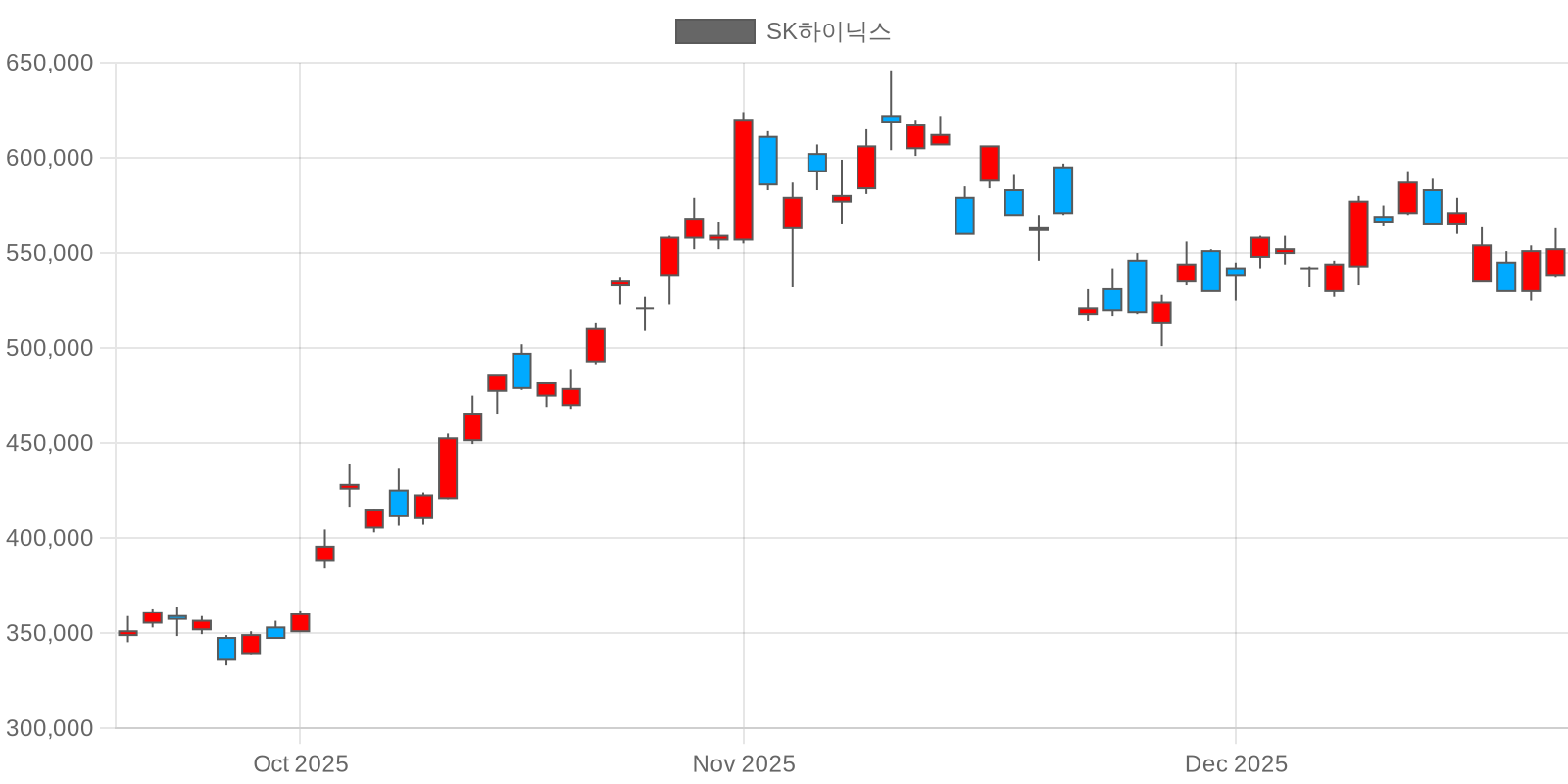The width and height of the screenshot is (1568, 784).
Task: Click the 350,000 y-axis label
Action: [x=50, y=633]
